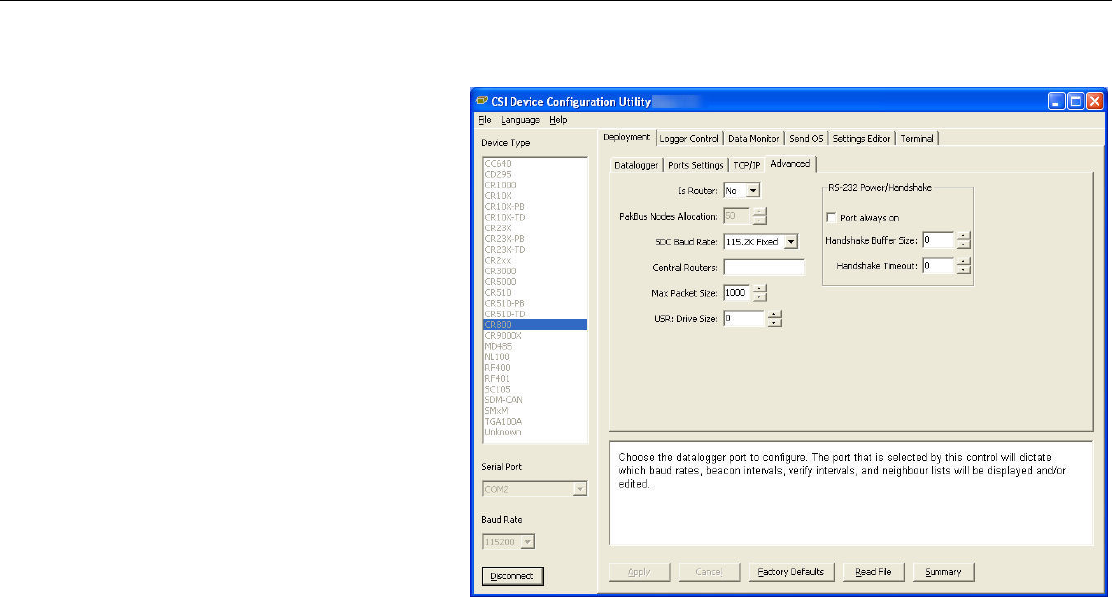Toggle the Port always on checkbox
The width and height of the screenshot is (1112, 597).
[x=831, y=218]
